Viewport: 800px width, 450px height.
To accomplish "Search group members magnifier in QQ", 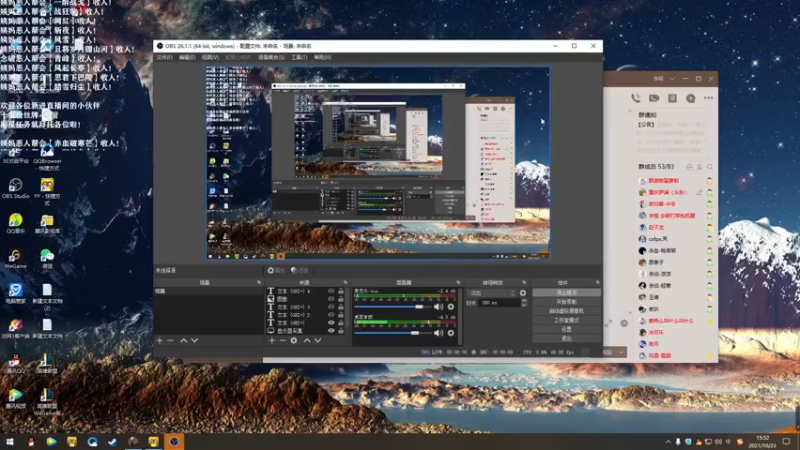I will pyautogui.click(x=710, y=167).
